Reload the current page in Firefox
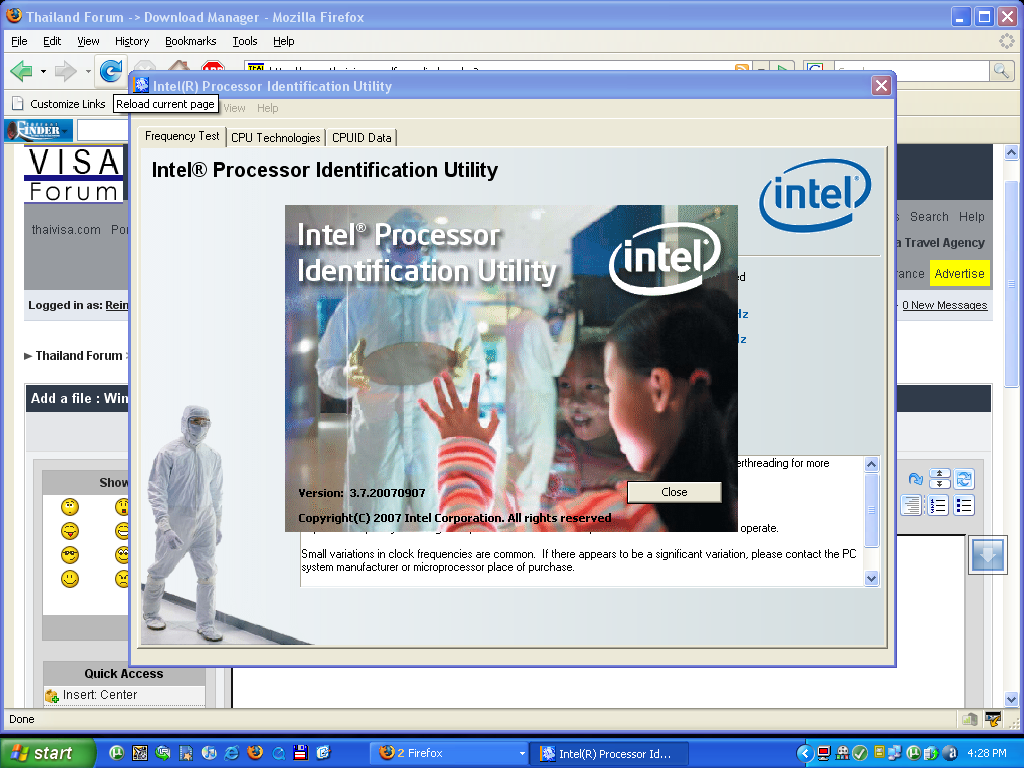The image size is (1024, 768). pos(111,71)
